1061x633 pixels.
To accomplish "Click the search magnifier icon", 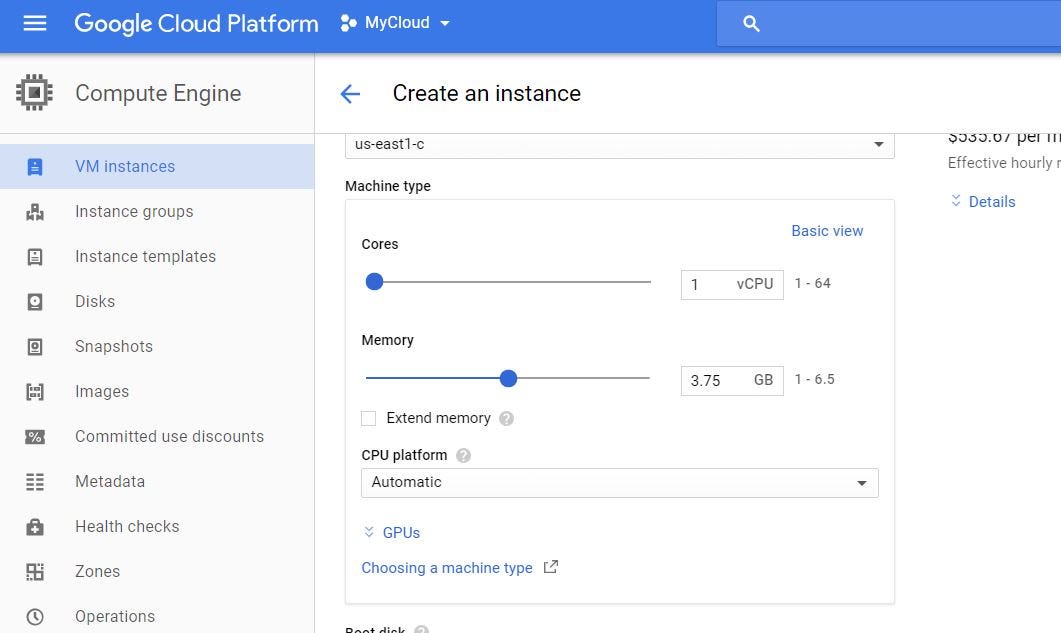I will [x=752, y=24].
